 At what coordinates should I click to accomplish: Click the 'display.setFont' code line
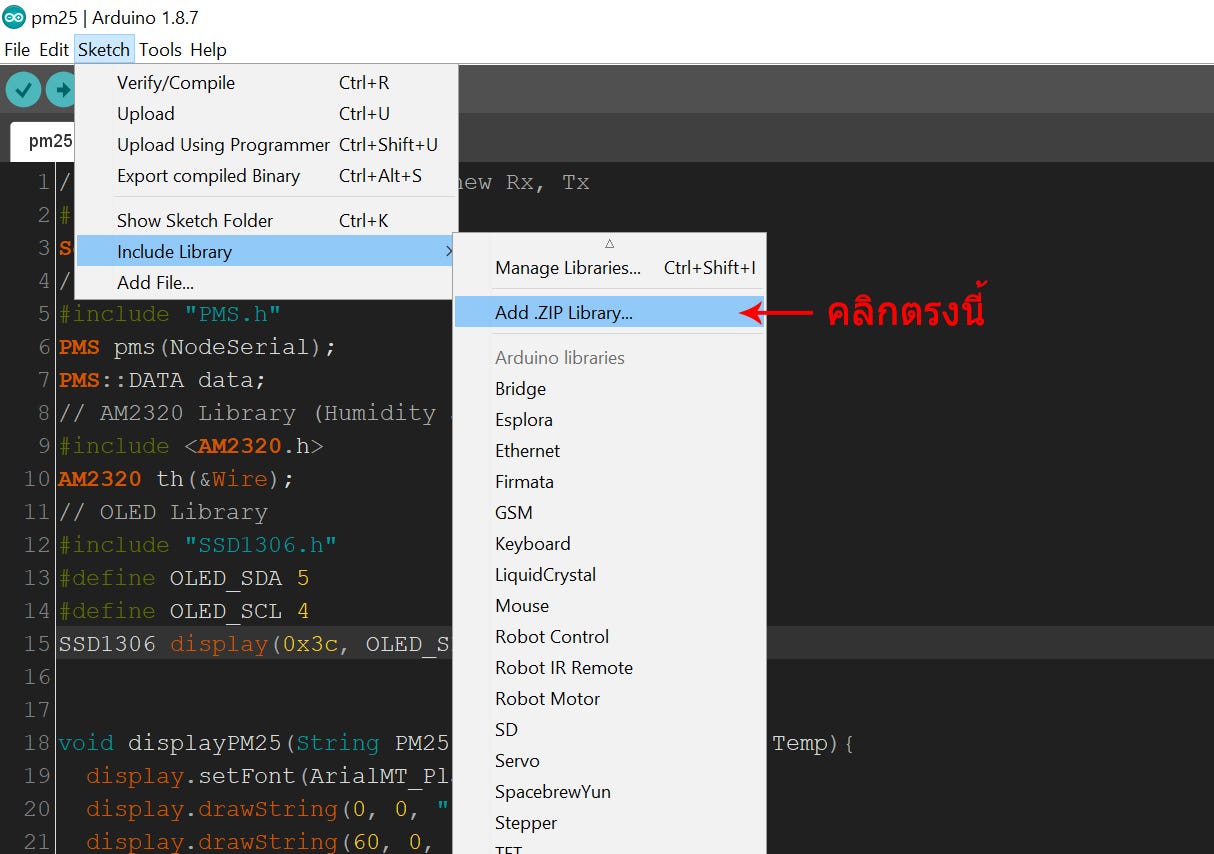[x=268, y=776]
